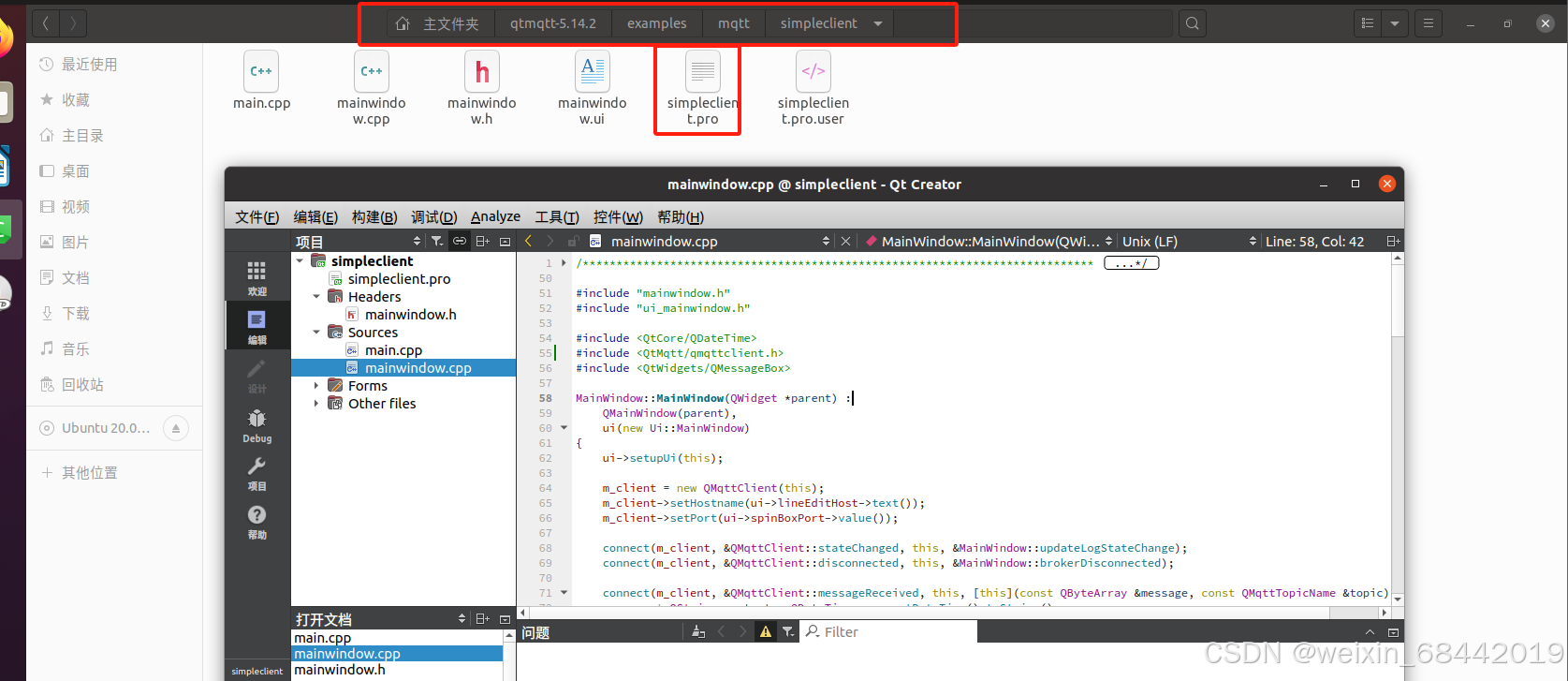The image size is (1568, 681).
Task: Open the 控件(W) menu
Action: (x=618, y=216)
